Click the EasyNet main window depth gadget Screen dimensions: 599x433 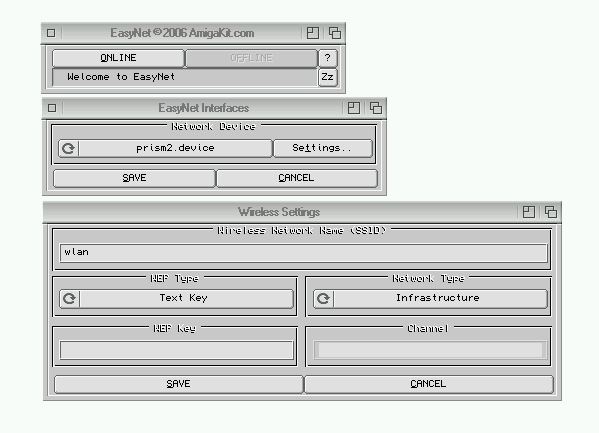pyautogui.click(x=335, y=33)
